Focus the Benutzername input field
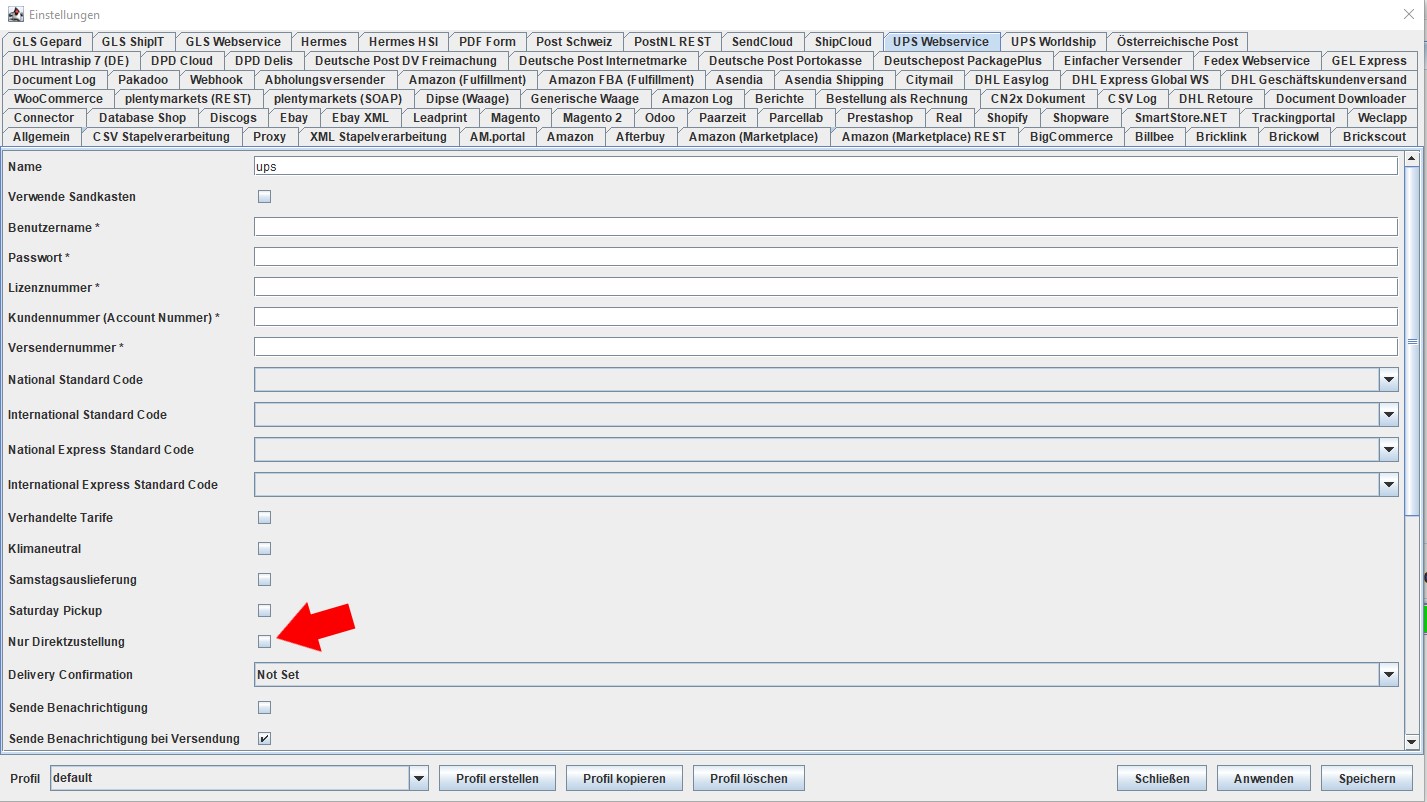Viewport: 1427px width, 802px height. (826, 227)
